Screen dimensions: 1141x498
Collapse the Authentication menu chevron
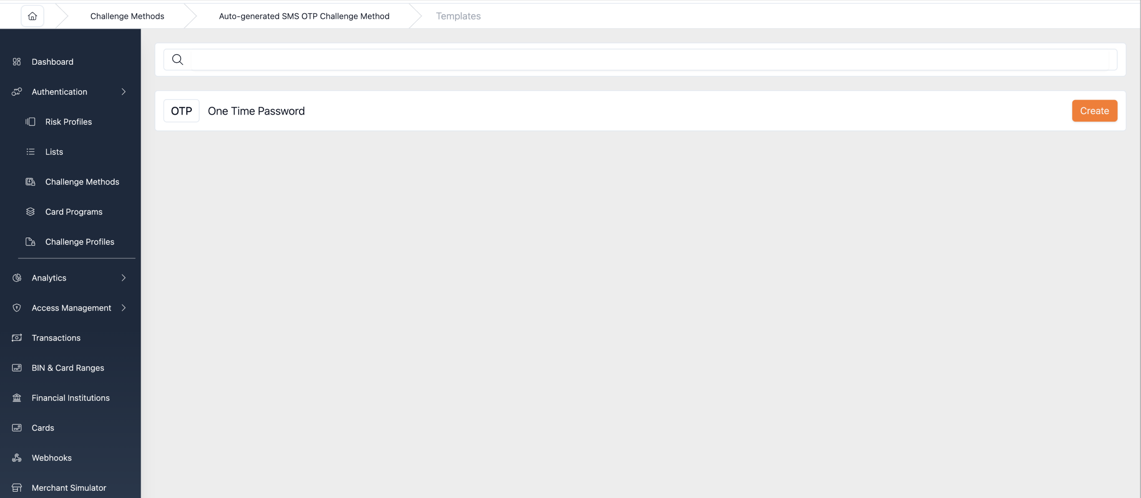[x=124, y=92]
